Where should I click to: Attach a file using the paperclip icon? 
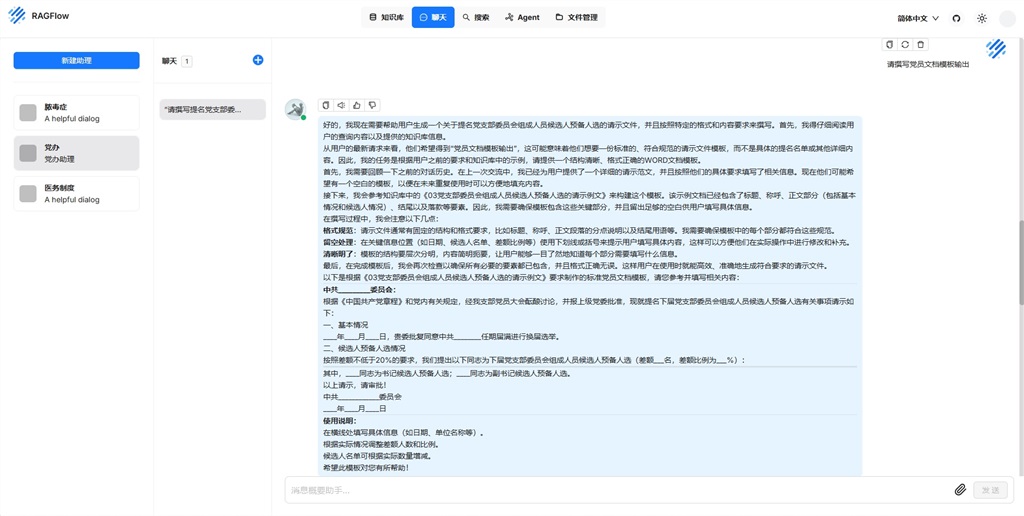tap(960, 490)
